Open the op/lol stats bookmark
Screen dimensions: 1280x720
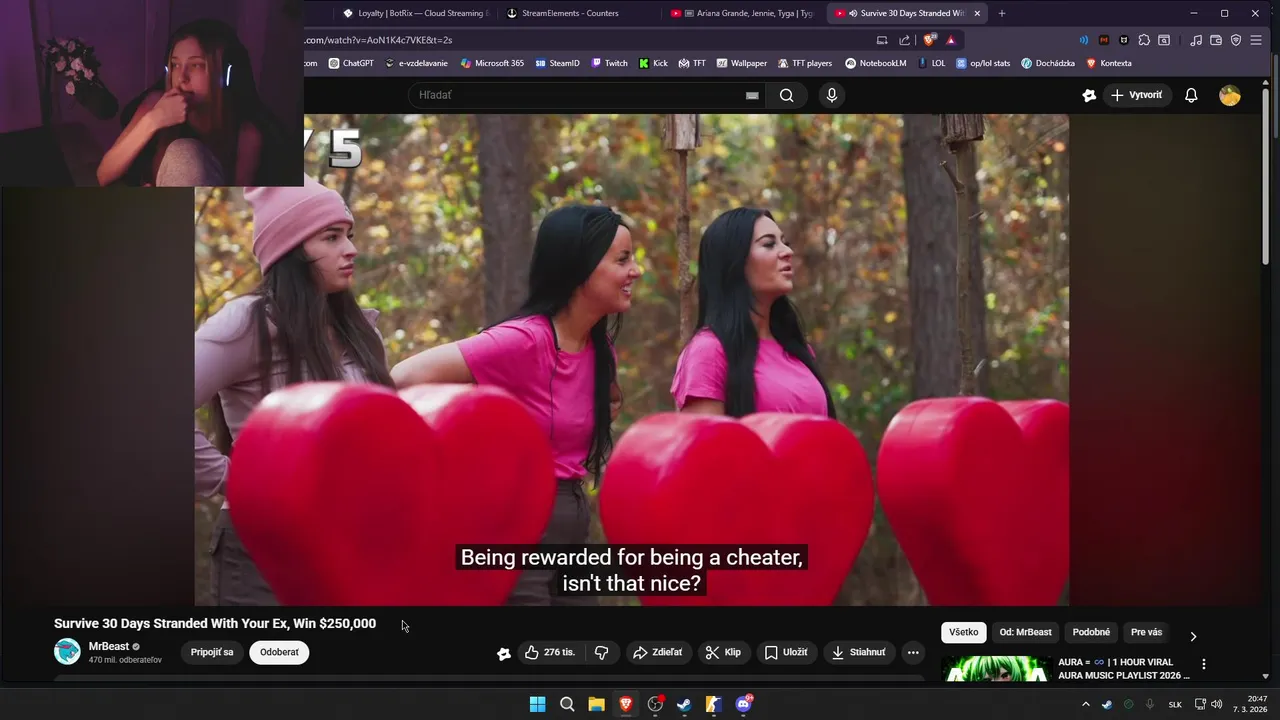(x=983, y=63)
